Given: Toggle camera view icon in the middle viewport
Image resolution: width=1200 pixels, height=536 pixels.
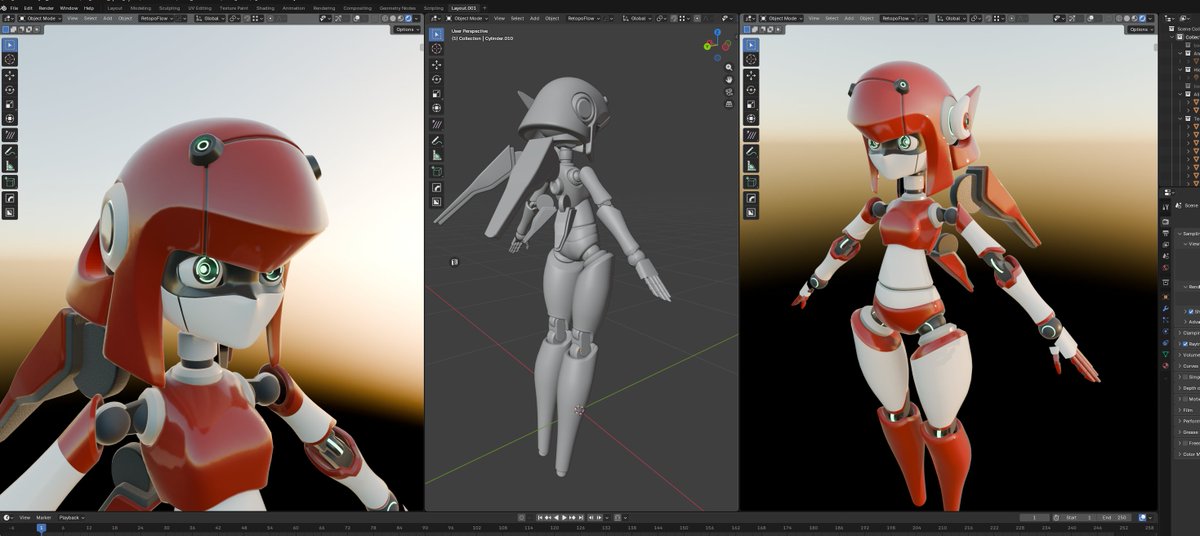Looking at the screenshot, I should tap(729, 91).
